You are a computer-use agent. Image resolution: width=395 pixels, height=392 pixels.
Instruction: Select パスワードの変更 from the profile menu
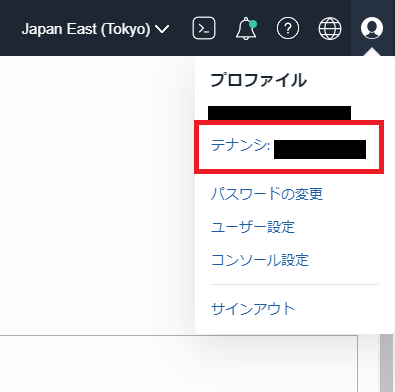pyautogui.click(x=267, y=194)
